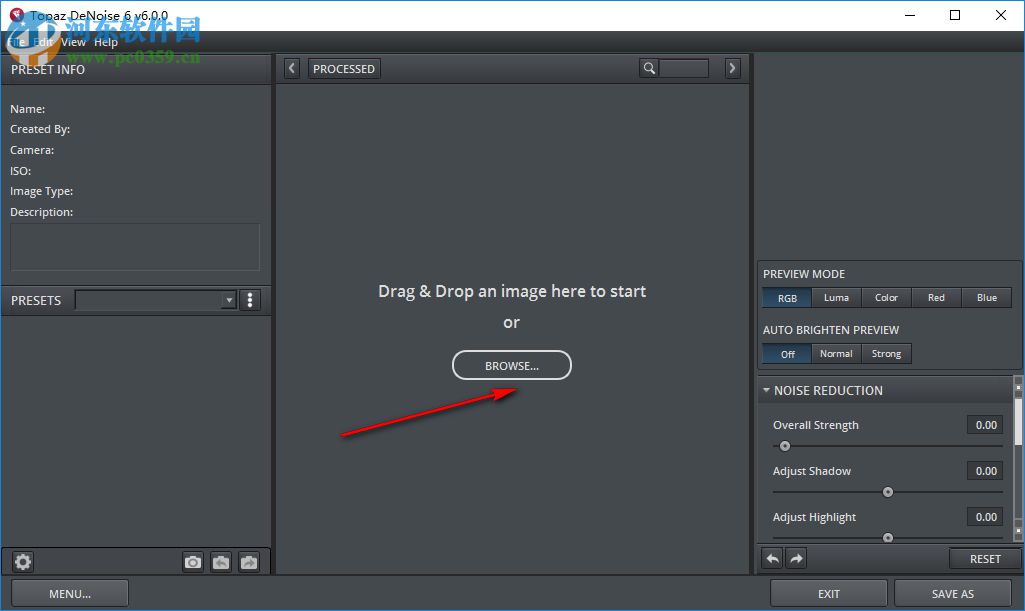
Task: Collapse the NOISE REDUCTION section
Action: [x=766, y=390]
